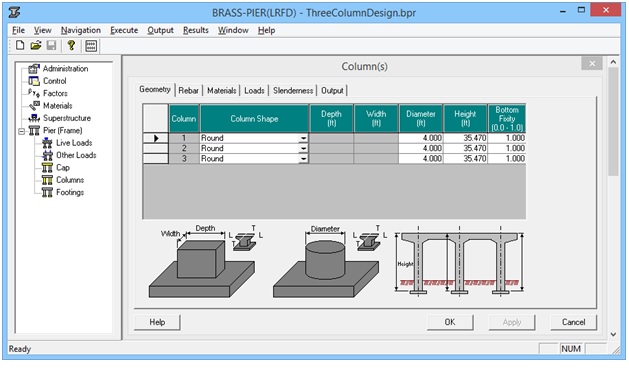
Task: Switch to the Slenderness tab
Action: [293, 90]
